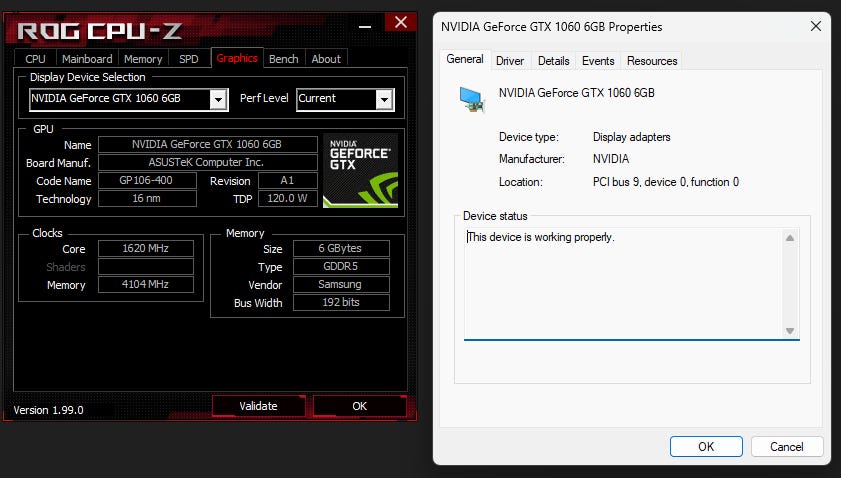The image size is (841, 478).
Task: Go to the Bench tab
Action: click(x=283, y=59)
